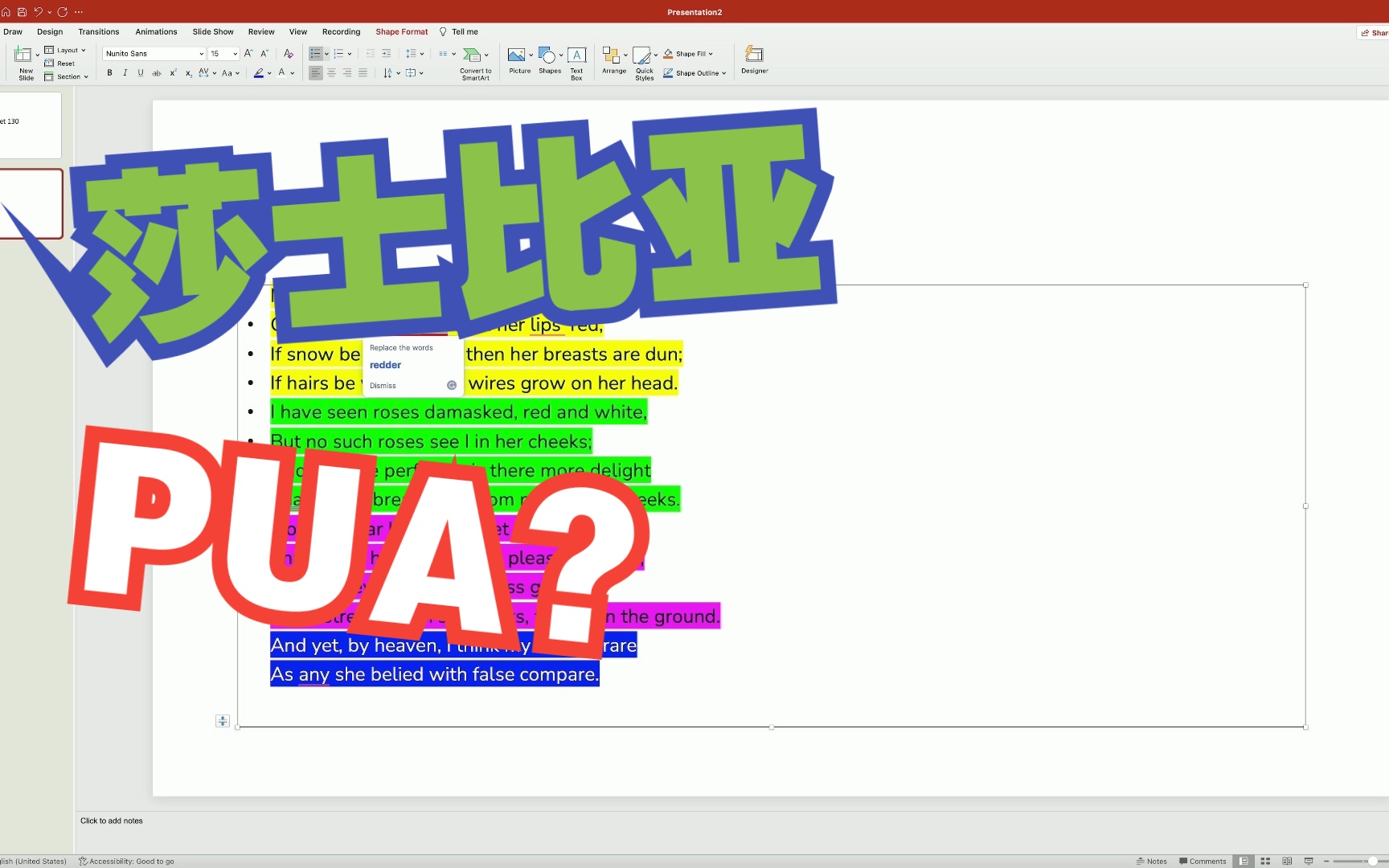This screenshot has height=868, width=1389.
Task: Click the Home icon in title bar
Action: pyautogui.click(x=6, y=12)
